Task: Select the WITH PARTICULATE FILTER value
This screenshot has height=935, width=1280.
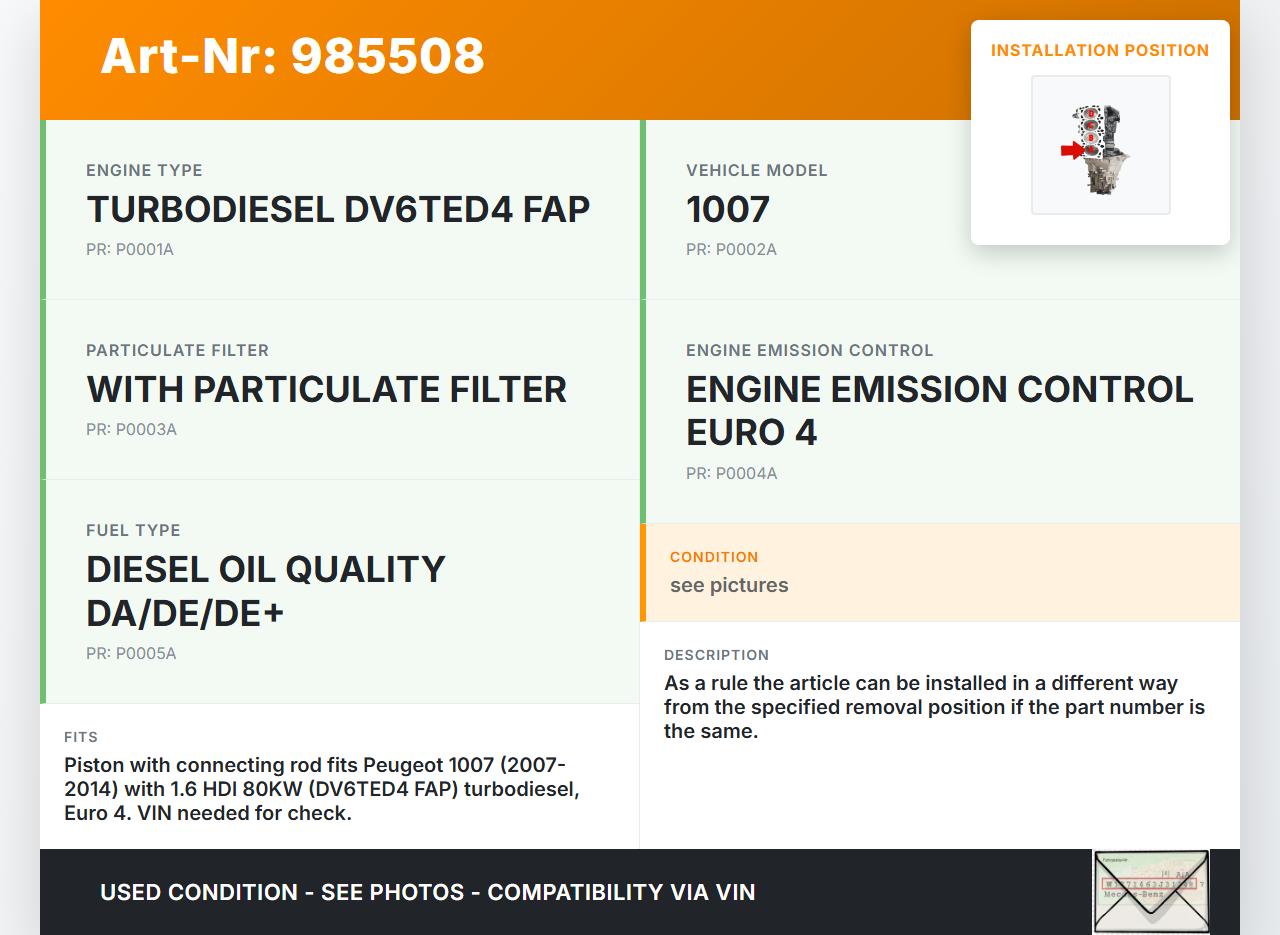Action: pyautogui.click(x=327, y=390)
